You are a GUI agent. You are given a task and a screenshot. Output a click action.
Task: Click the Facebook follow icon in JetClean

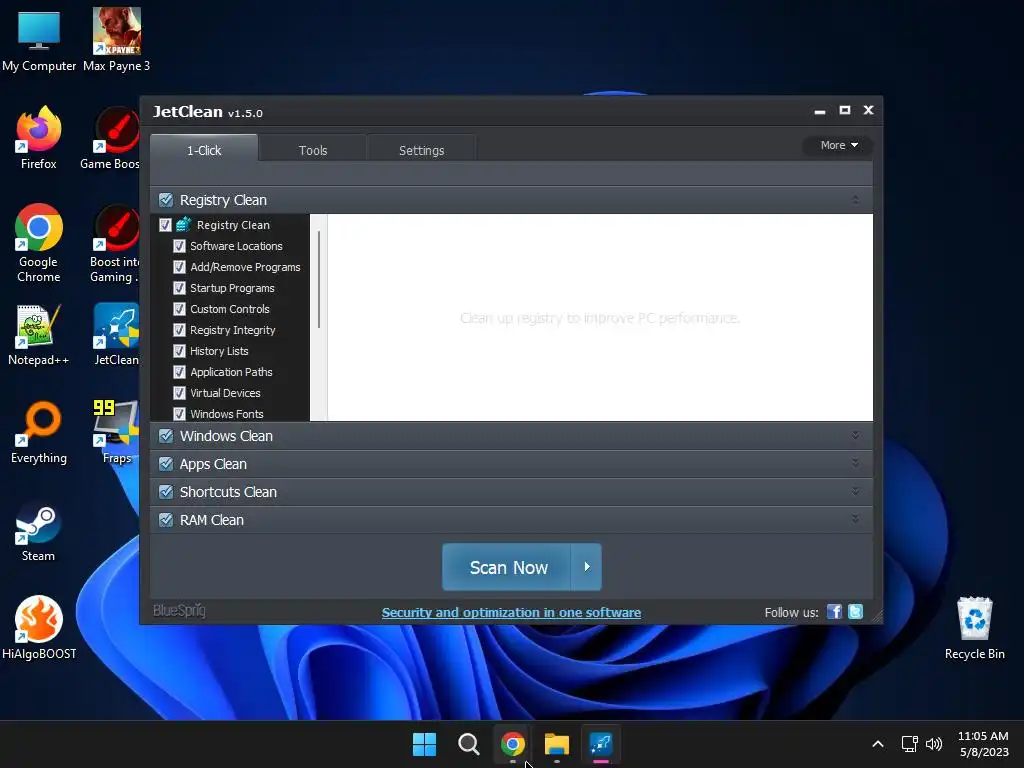834,612
